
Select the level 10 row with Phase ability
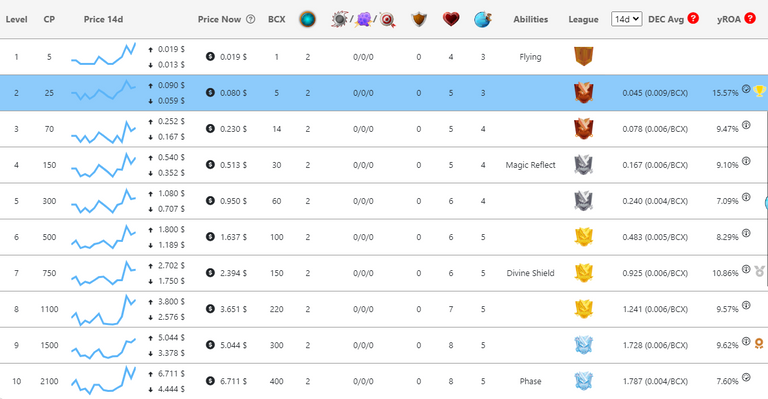pos(384,381)
